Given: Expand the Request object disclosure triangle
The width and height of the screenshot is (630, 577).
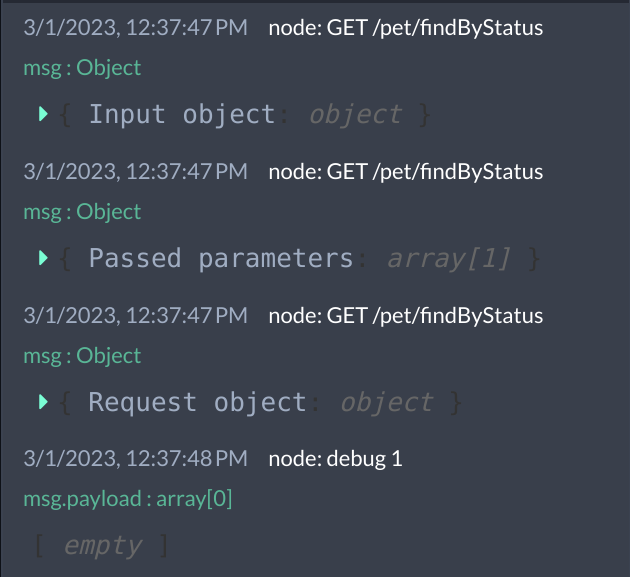Looking at the screenshot, I should point(43,403).
